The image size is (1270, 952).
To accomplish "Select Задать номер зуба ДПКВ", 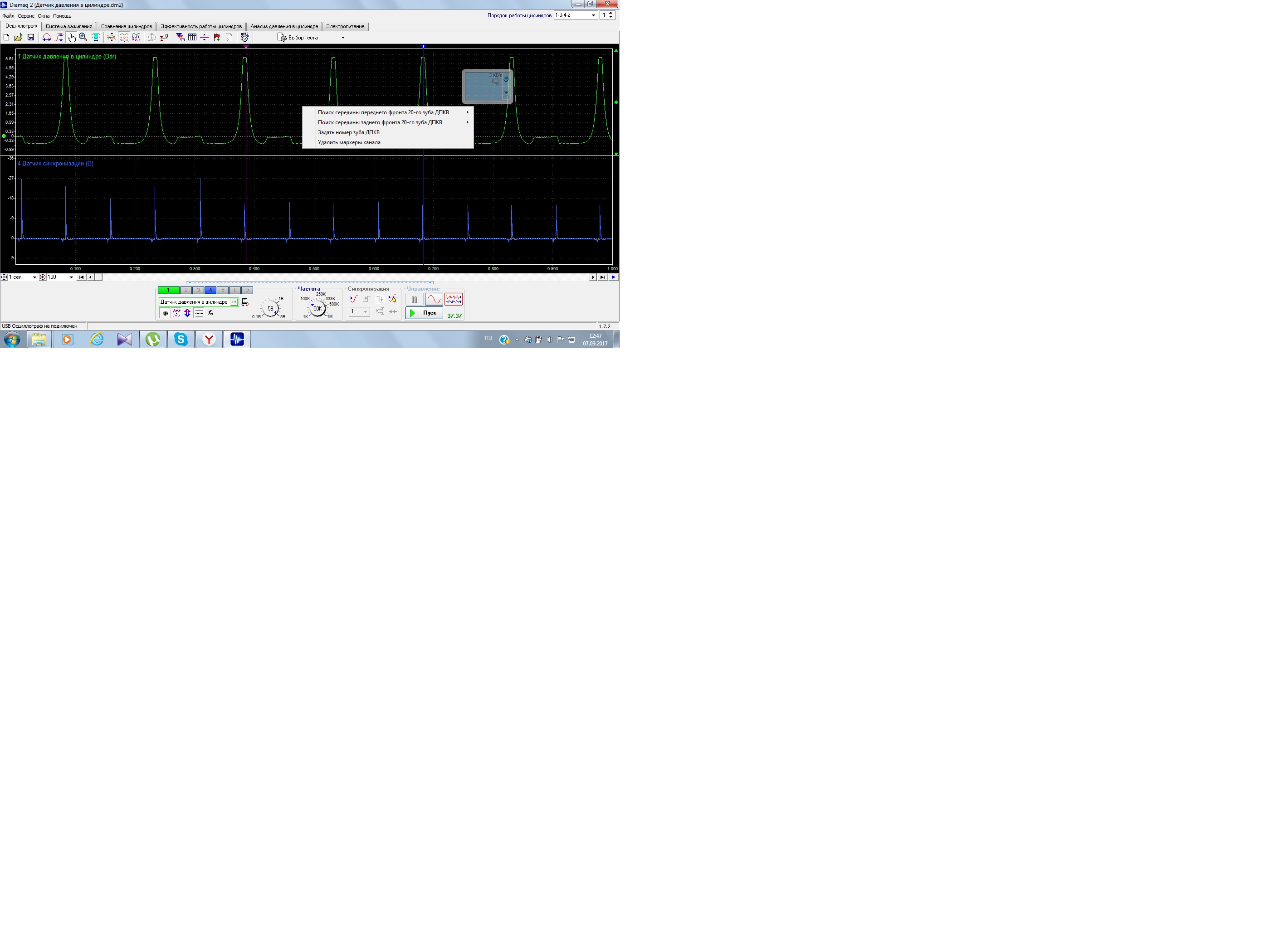I will coord(387,132).
